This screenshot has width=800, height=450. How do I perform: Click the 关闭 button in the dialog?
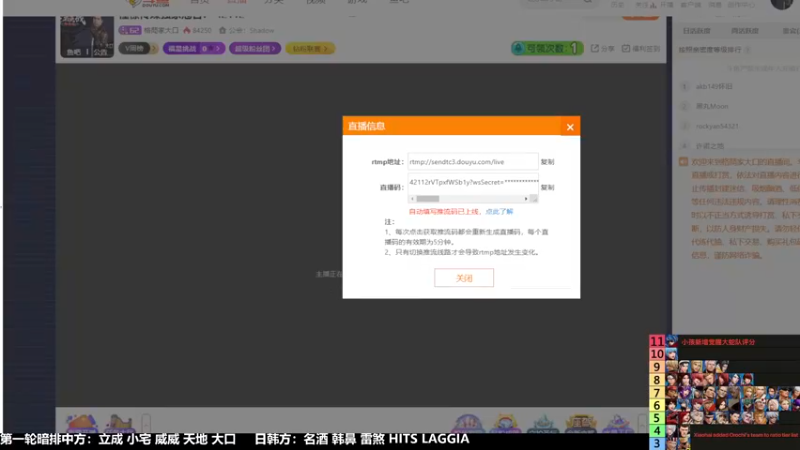point(464,278)
